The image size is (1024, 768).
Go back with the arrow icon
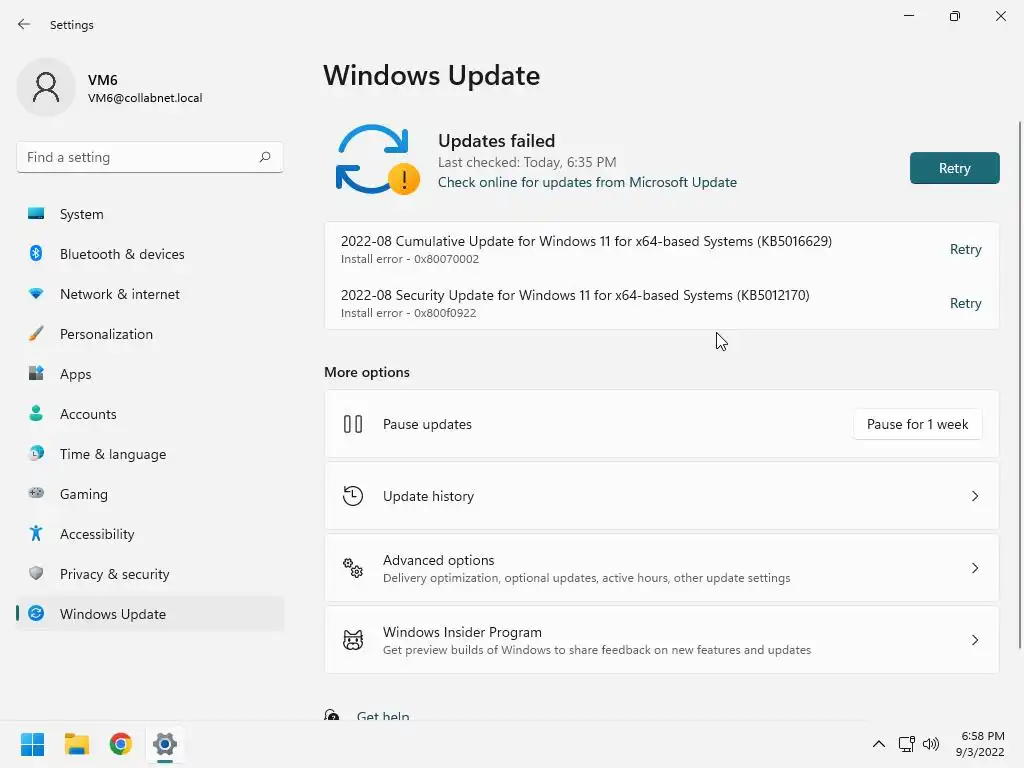[x=24, y=24]
